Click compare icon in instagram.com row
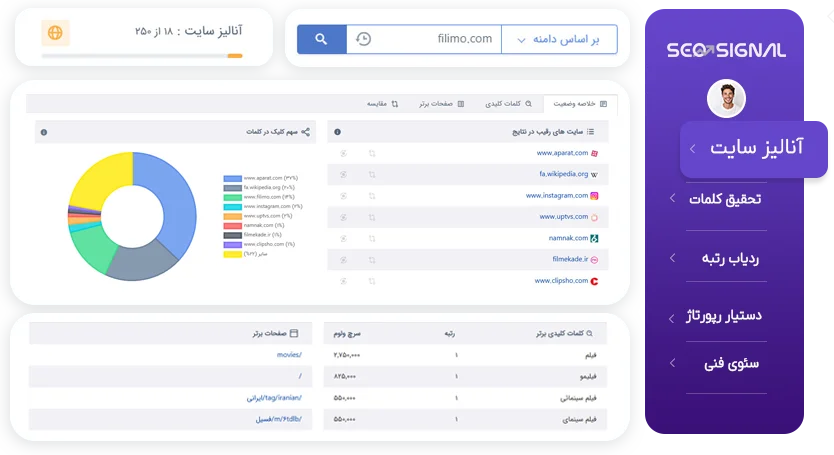This screenshot has height=455, width=834. click(372, 196)
